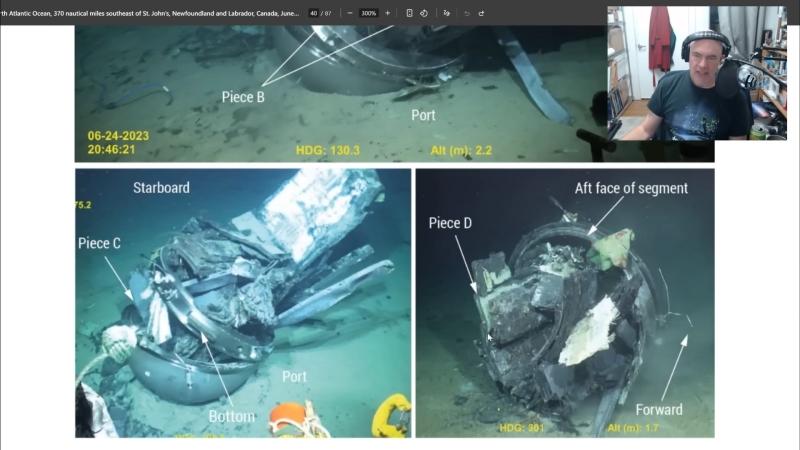
Task: Click the 'HDG: 301' heading readout
Action: 522,428
